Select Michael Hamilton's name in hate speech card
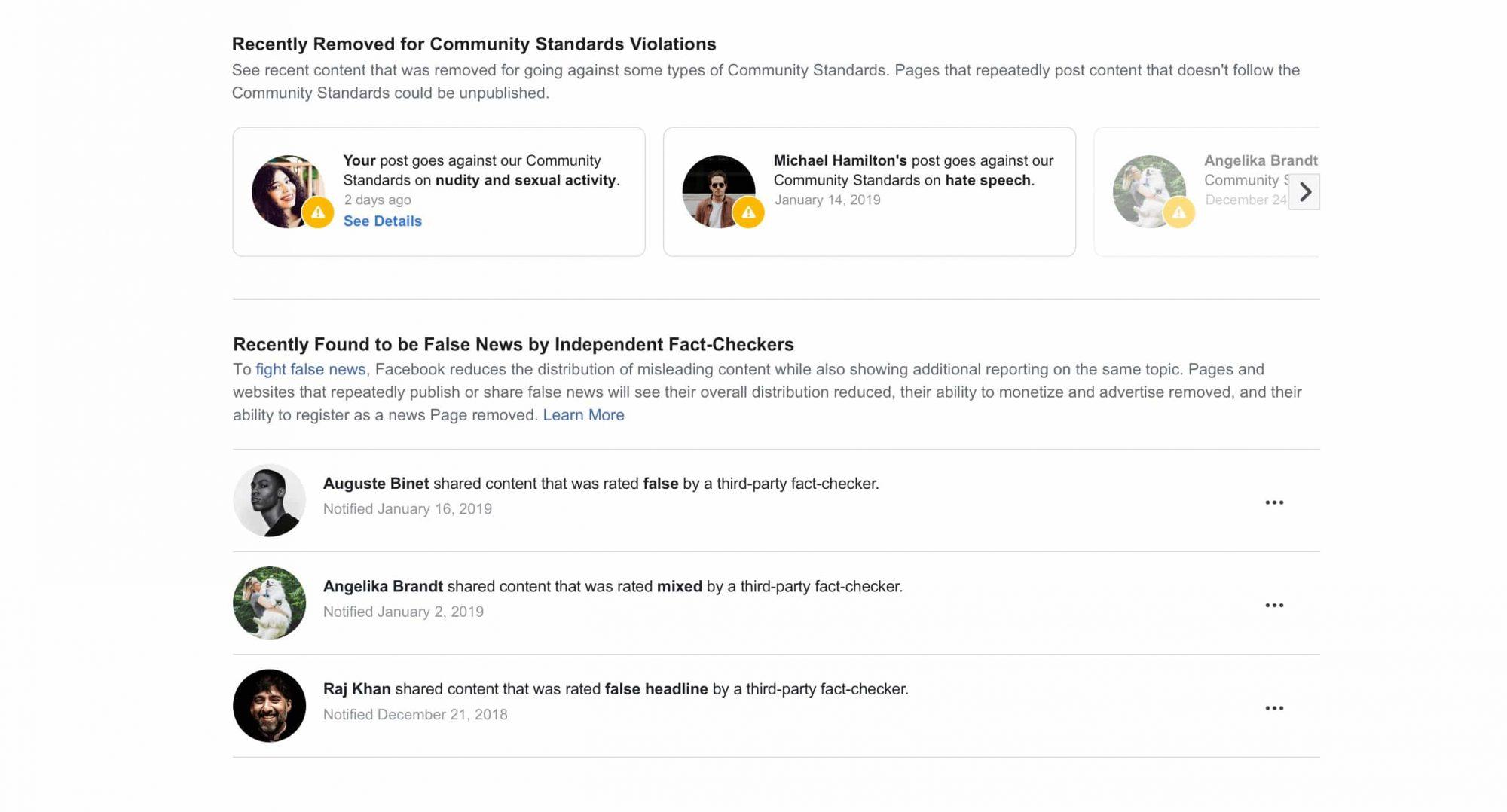1507x812 pixels. [840, 160]
